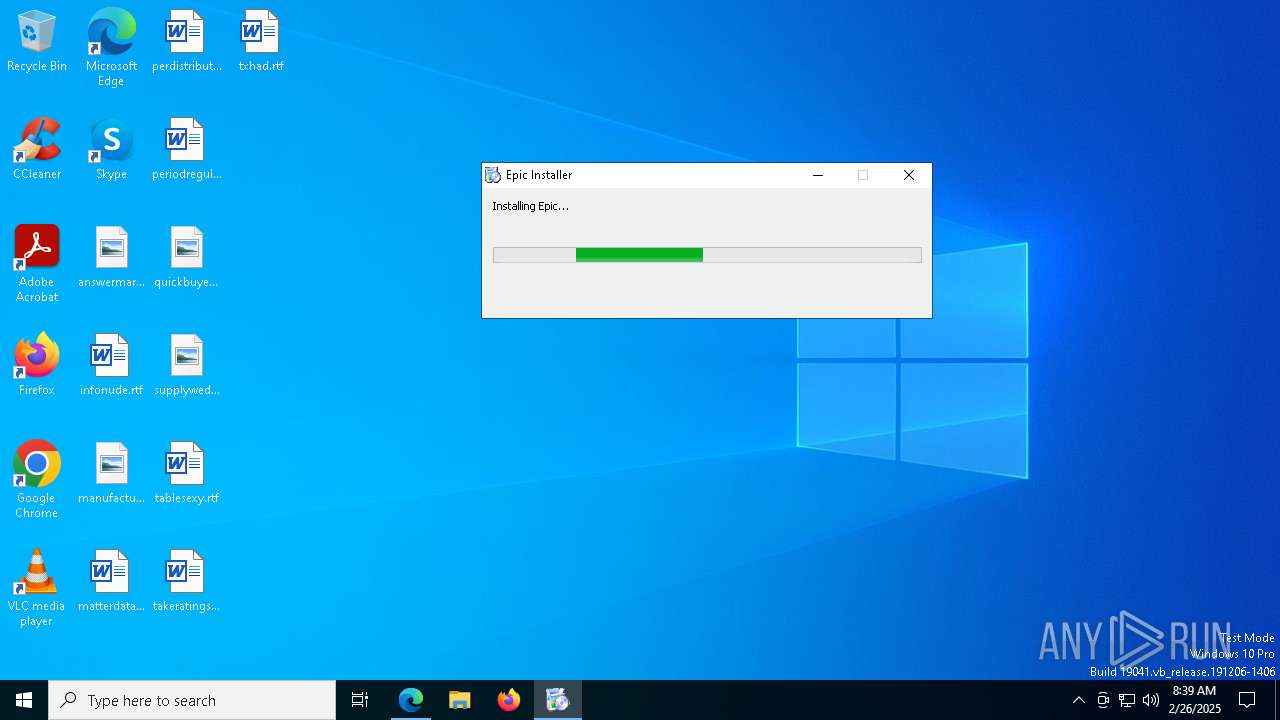Close the Epic Installer window

coord(909,175)
